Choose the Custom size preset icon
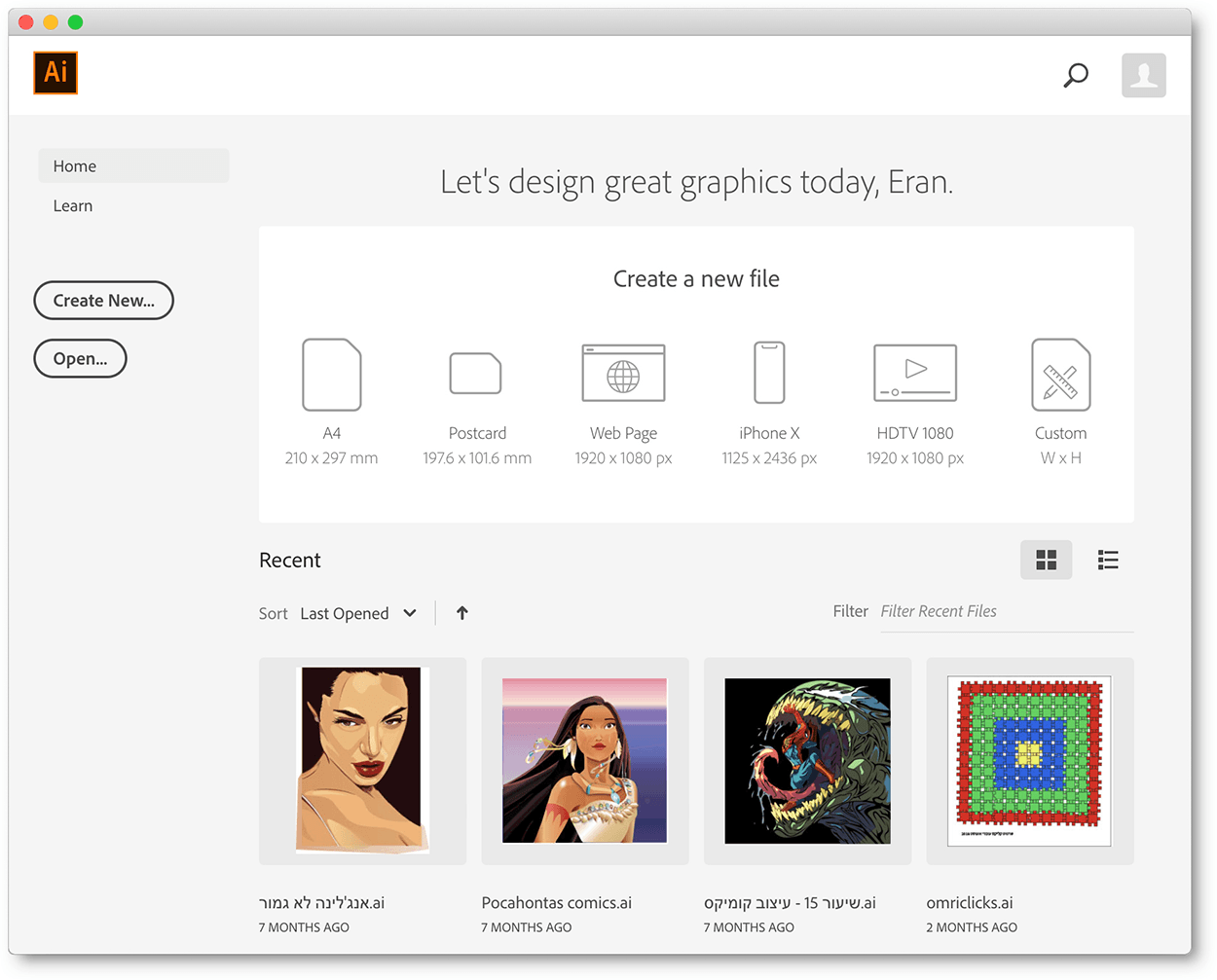Viewport: 1217px width, 980px height. [1061, 375]
